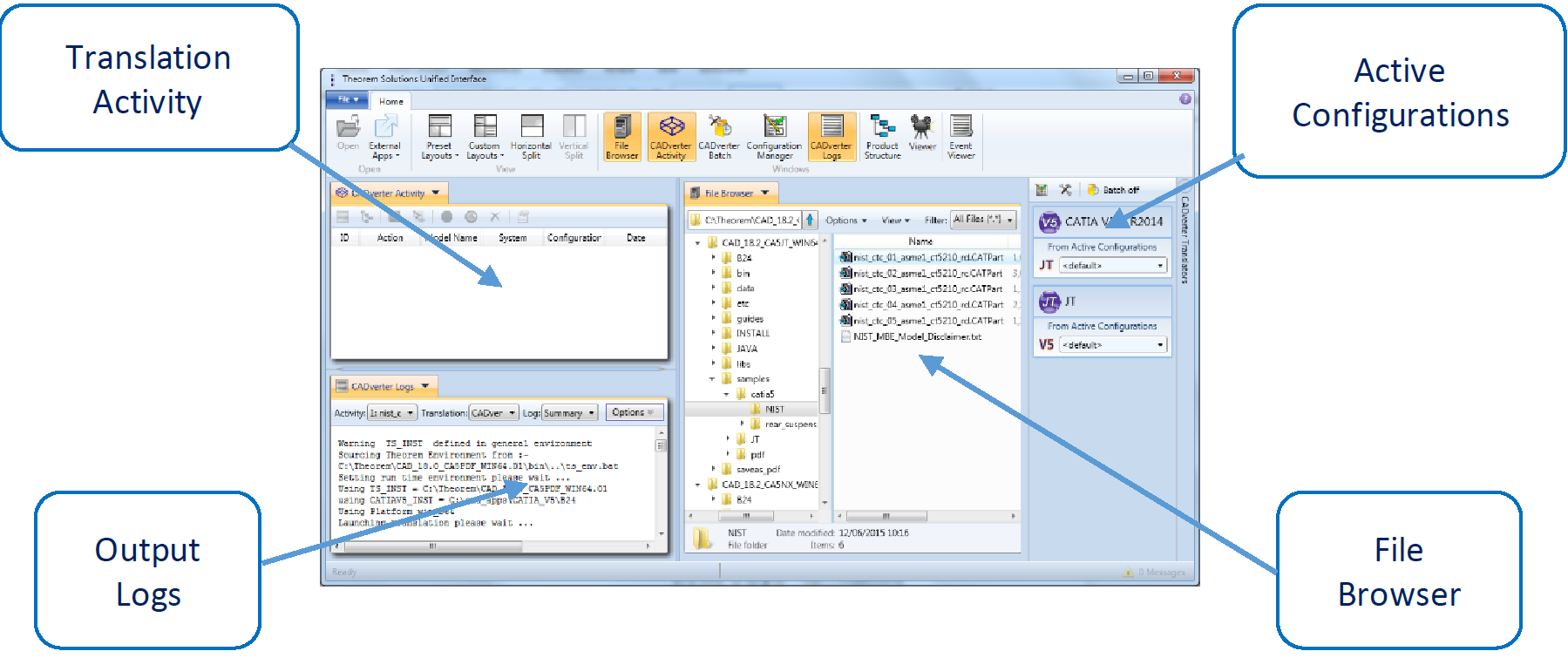This screenshot has height=658, width=1568.
Task: Select nist_ctc_03 CATPart file
Action: [x=921, y=289]
